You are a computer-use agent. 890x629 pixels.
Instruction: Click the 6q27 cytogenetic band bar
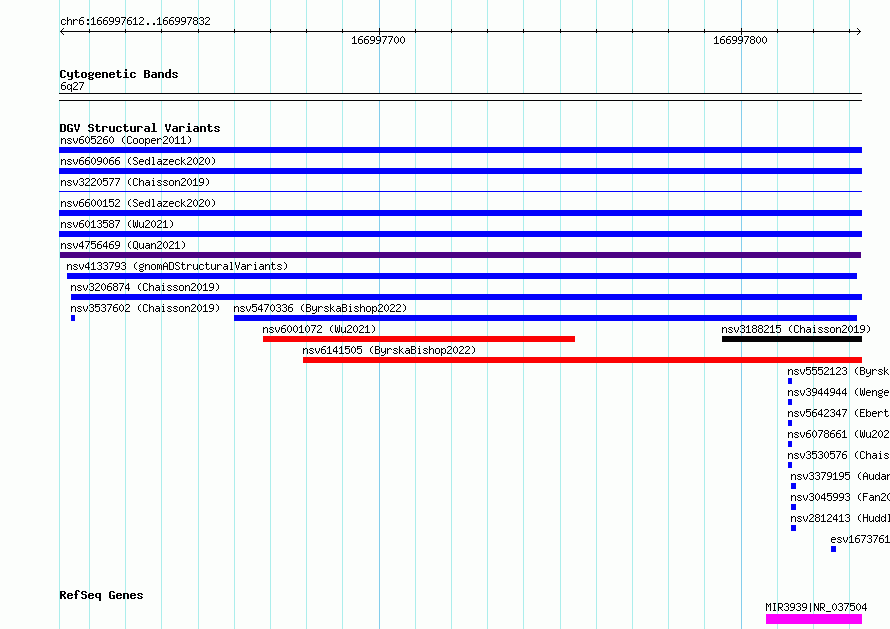coord(460,97)
